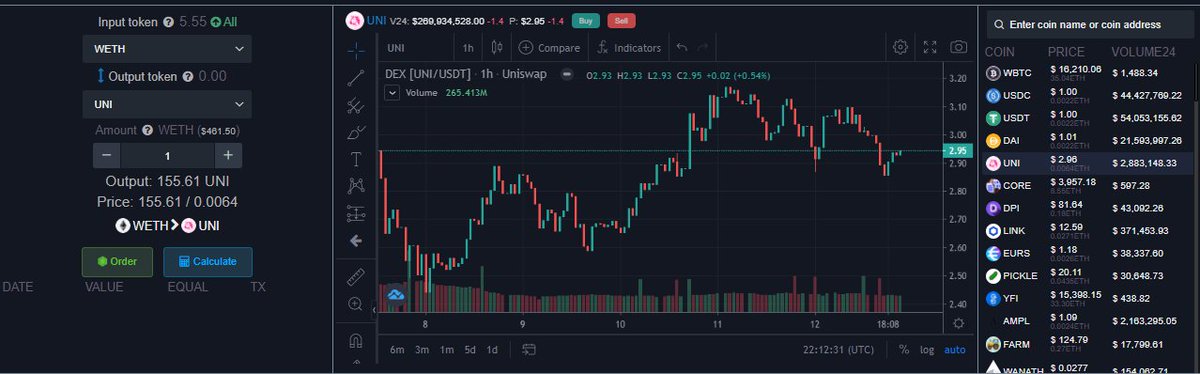Undo the last chart action
Image resolution: width=1200 pixels, height=374 pixels.
pos(681,47)
